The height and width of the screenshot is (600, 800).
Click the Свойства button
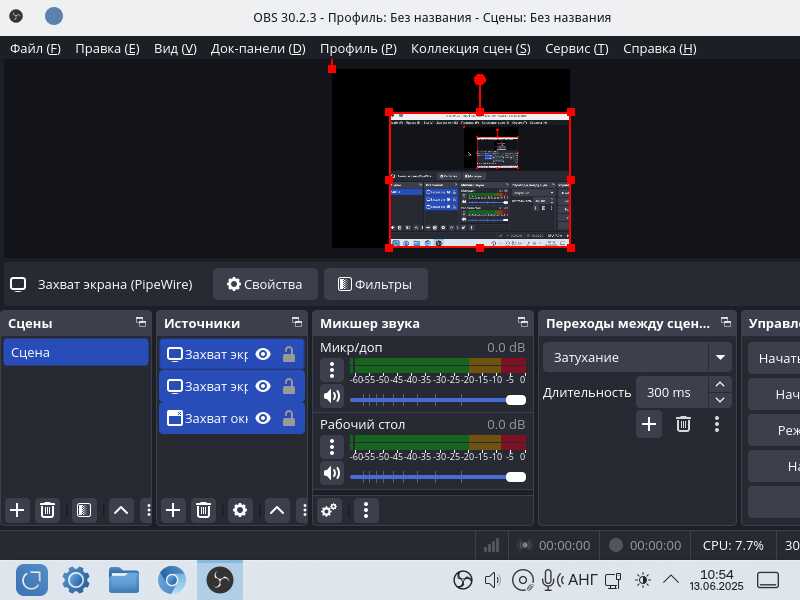click(x=265, y=284)
